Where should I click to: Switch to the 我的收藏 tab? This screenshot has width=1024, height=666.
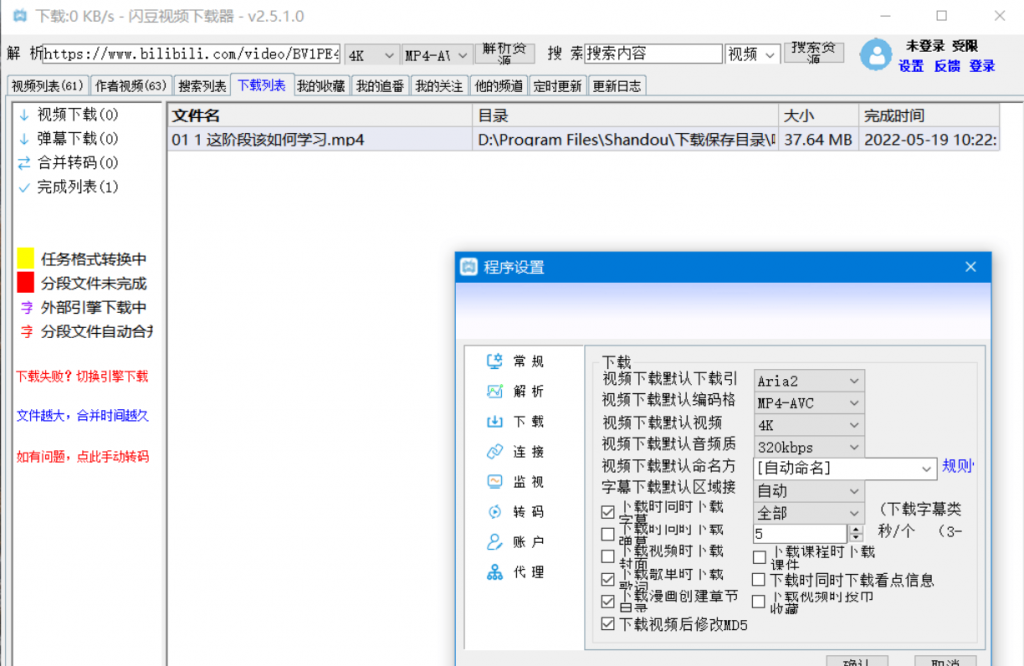click(x=321, y=86)
